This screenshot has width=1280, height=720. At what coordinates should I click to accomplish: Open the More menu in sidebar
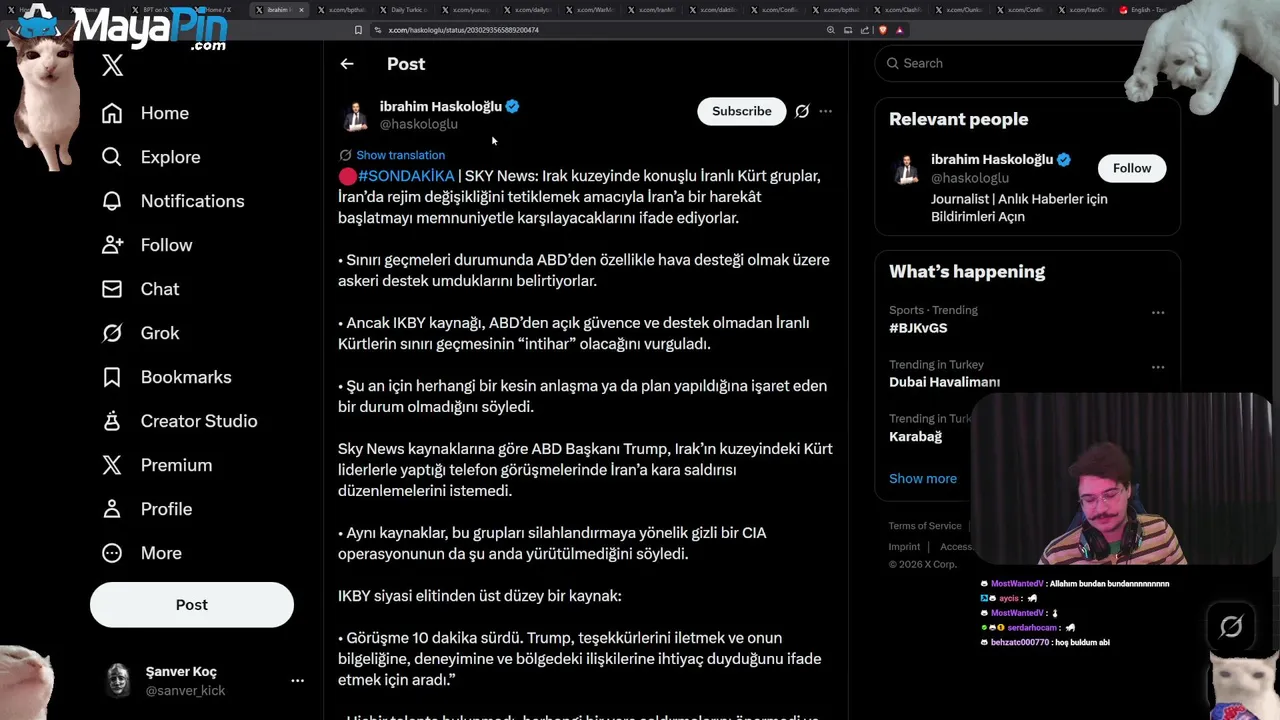point(142,553)
